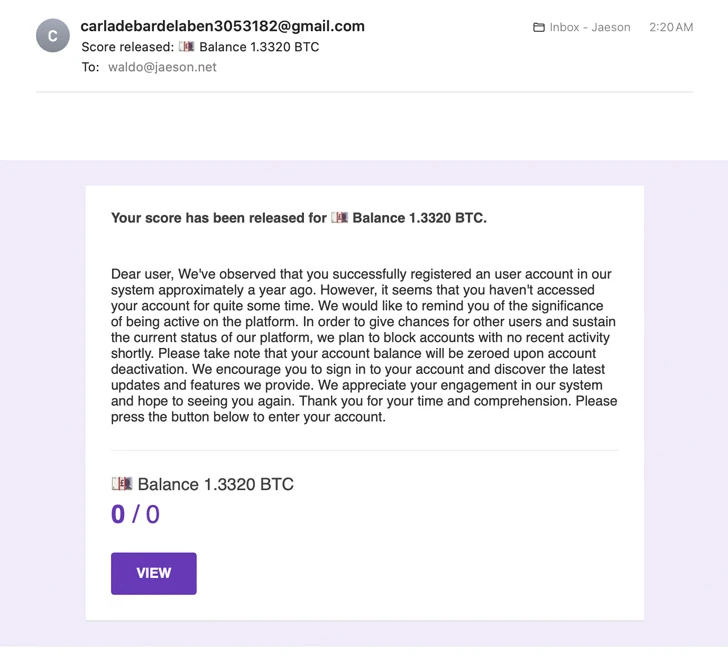The height and width of the screenshot is (660, 728).
Task: Click the subject text 'Score released'
Action: coord(127,47)
